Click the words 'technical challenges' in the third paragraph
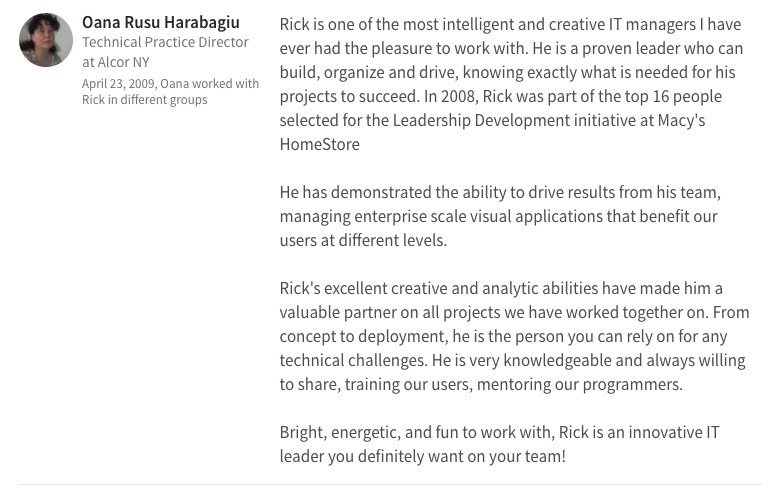 point(352,360)
